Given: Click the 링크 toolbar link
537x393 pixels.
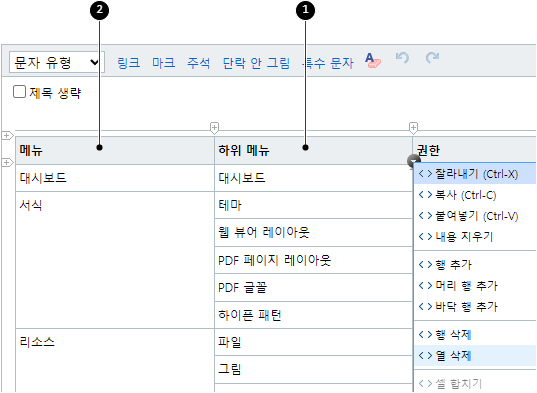Looking at the screenshot, I should click(x=129, y=63).
